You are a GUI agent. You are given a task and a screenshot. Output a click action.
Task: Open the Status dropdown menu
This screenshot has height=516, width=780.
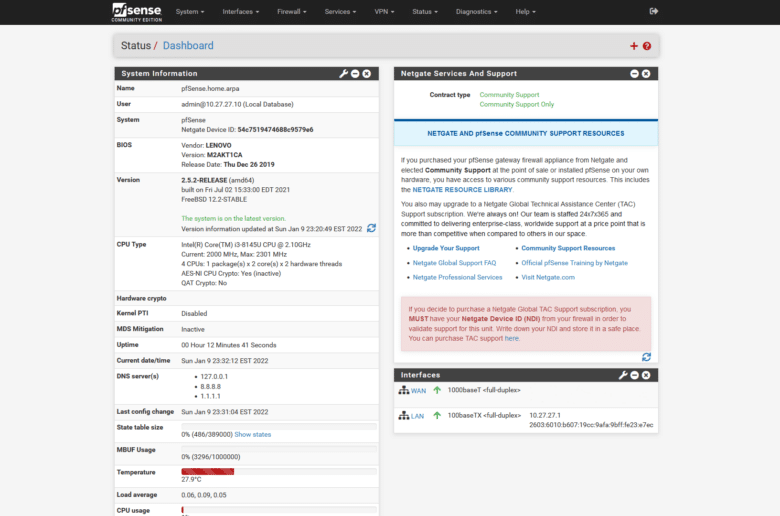tap(425, 11)
